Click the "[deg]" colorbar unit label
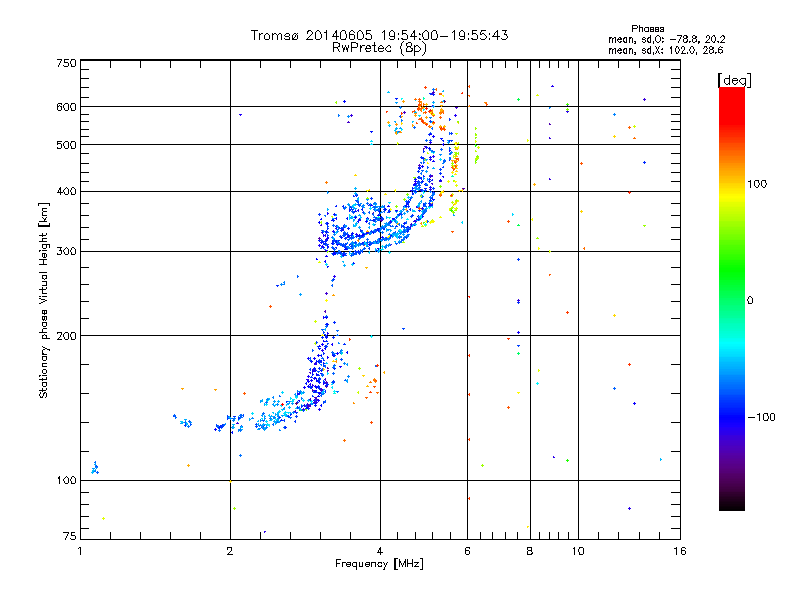Viewport: 800px width, 600px height. point(734,80)
